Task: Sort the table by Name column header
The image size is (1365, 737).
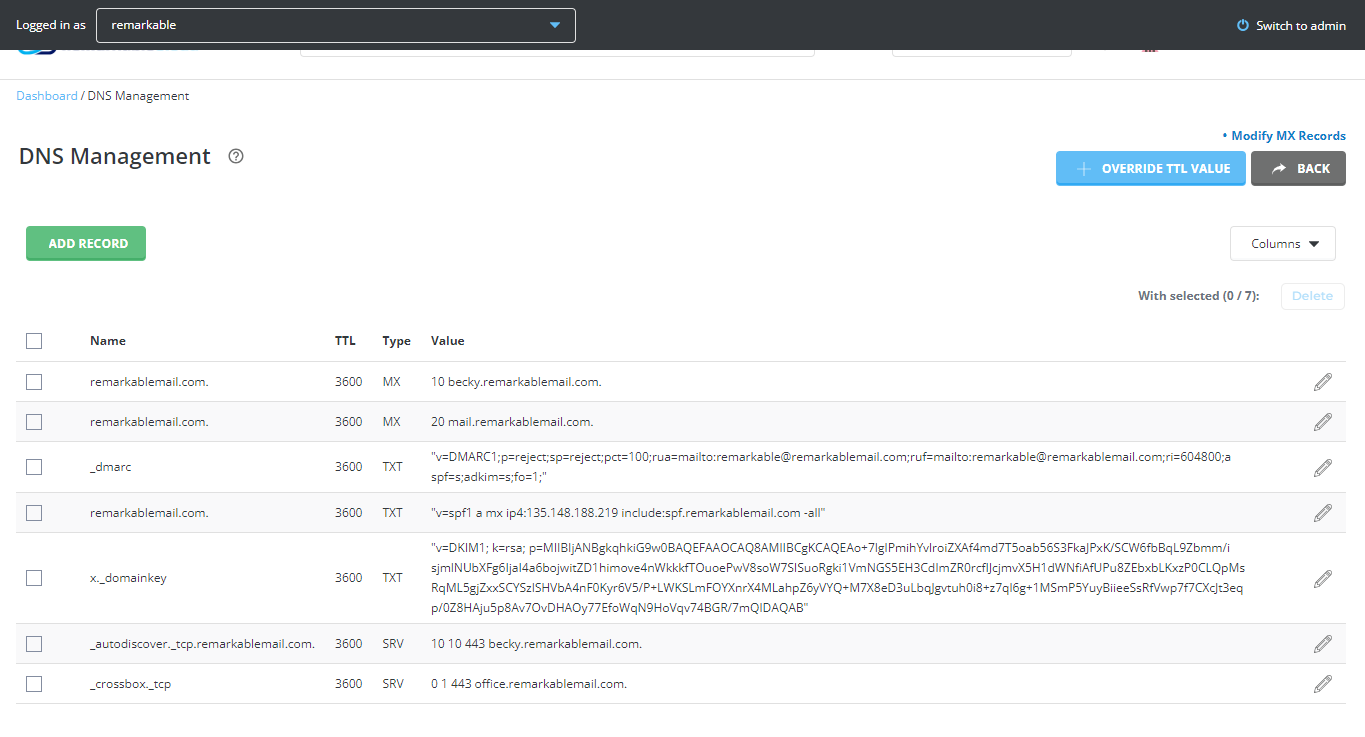Action: [x=108, y=341]
